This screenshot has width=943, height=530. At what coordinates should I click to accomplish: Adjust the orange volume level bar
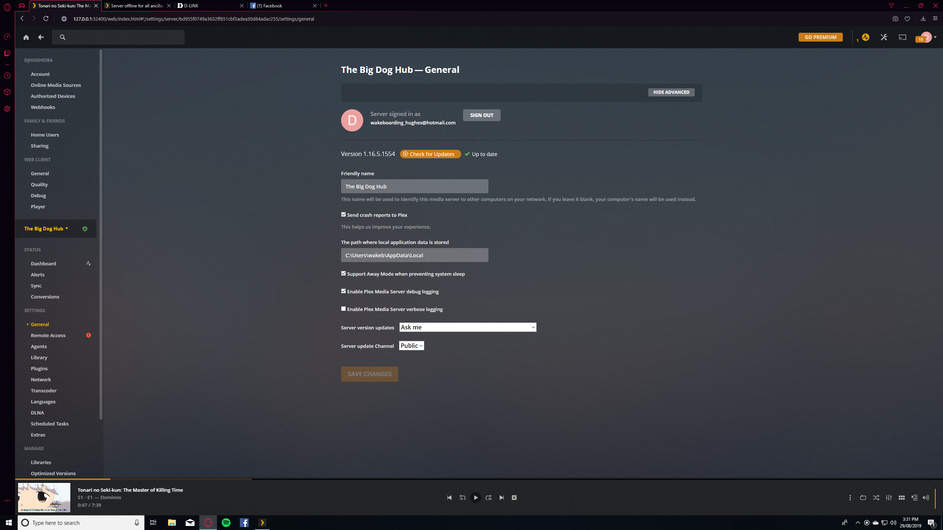click(935, 498)
